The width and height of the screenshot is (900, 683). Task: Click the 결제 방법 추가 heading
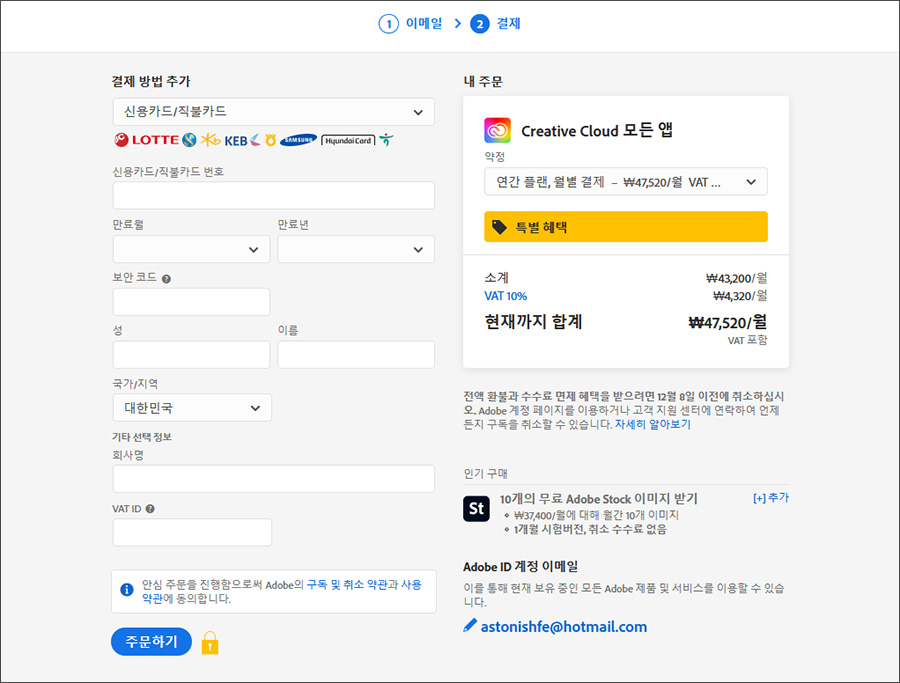[x=150, y=82]
